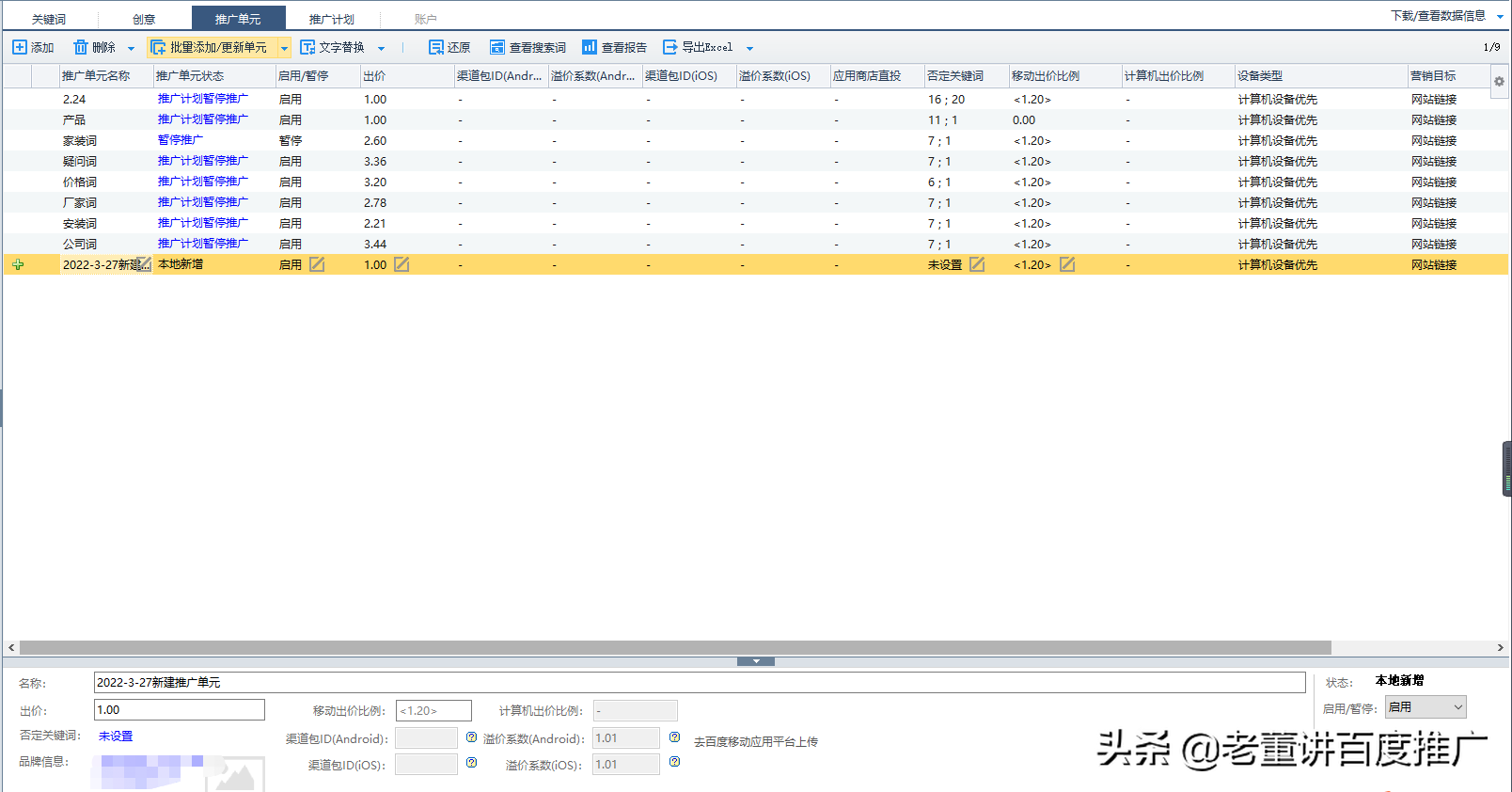Expand the 删除 dropdown arrow
This screenshot has width=1512, height=792.
(x=131, y=48)
